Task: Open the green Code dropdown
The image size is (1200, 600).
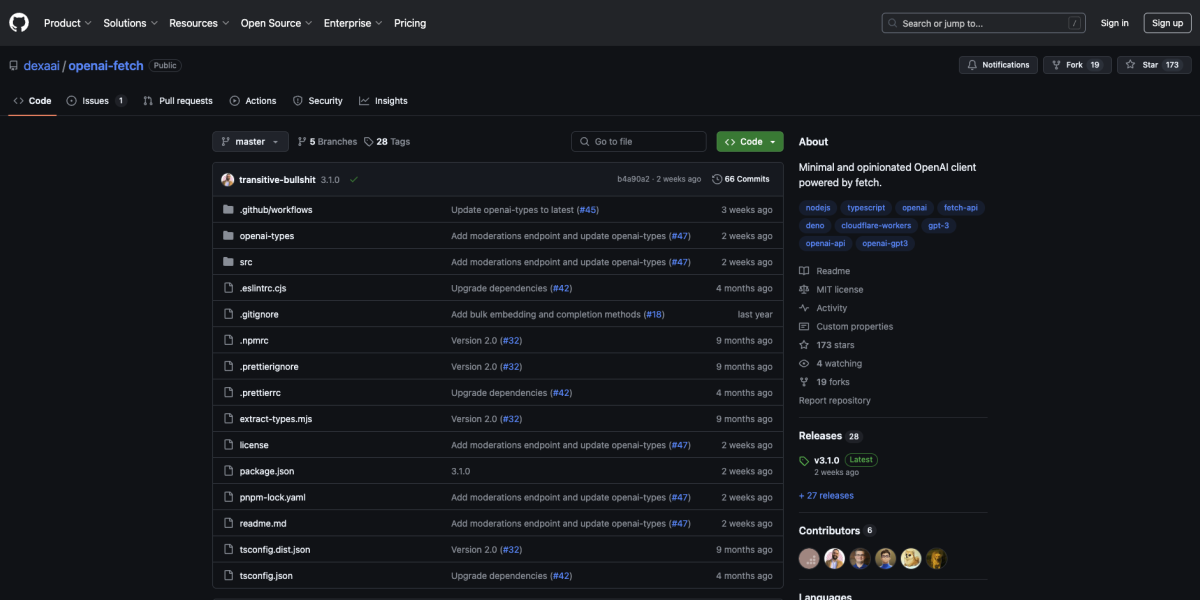Action: 749,141
